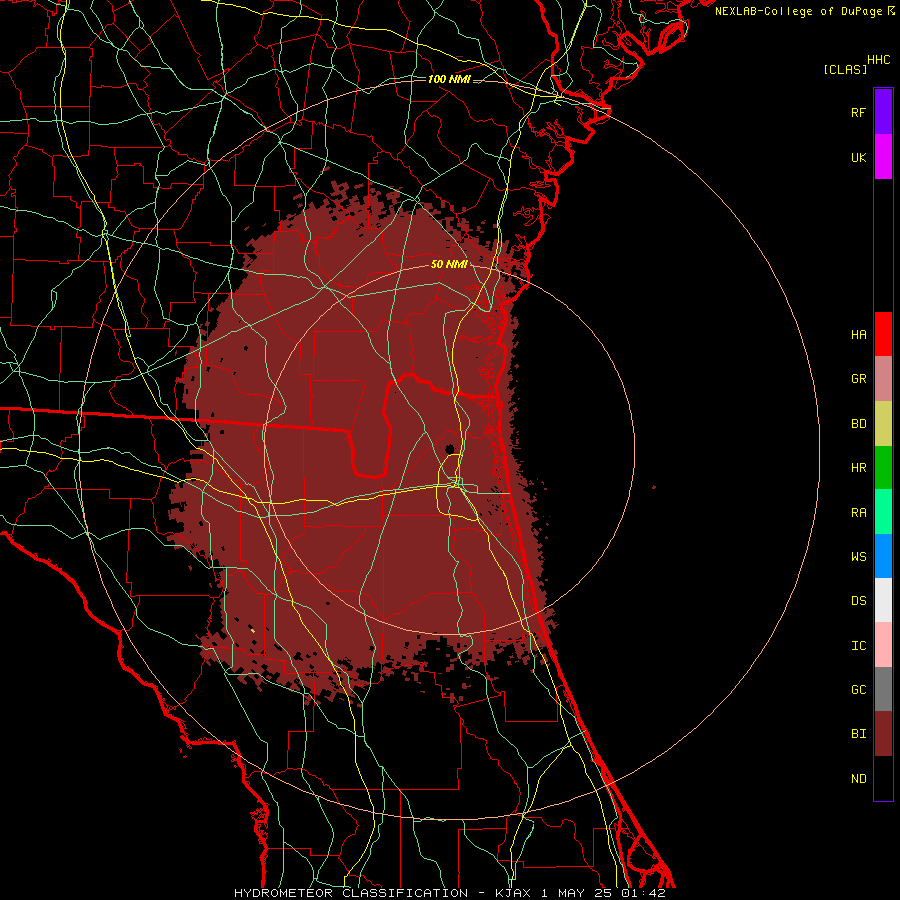Screen dimensions: 900x900
Task: Select the WS blue legend swatch
Action: tap(883, 556)
